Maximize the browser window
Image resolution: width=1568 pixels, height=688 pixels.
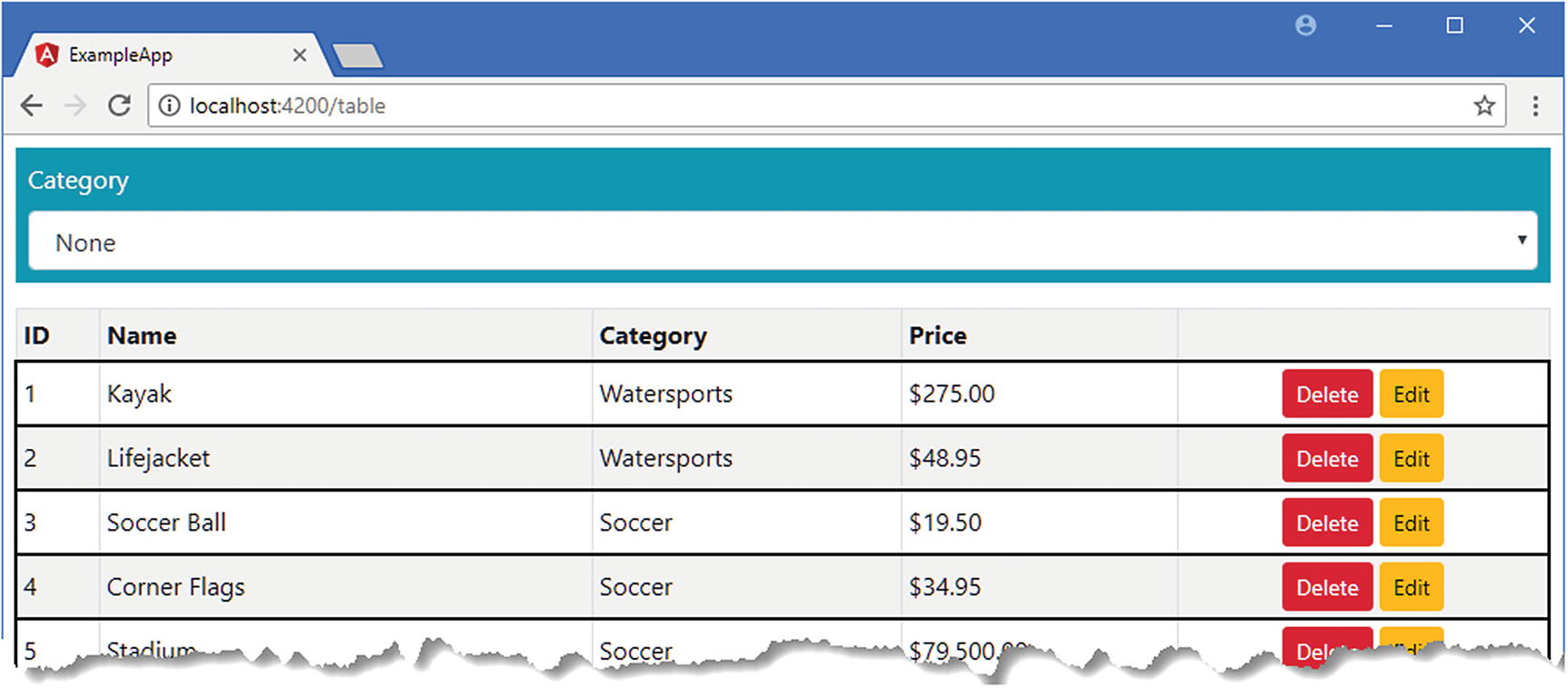[1454, 25]
